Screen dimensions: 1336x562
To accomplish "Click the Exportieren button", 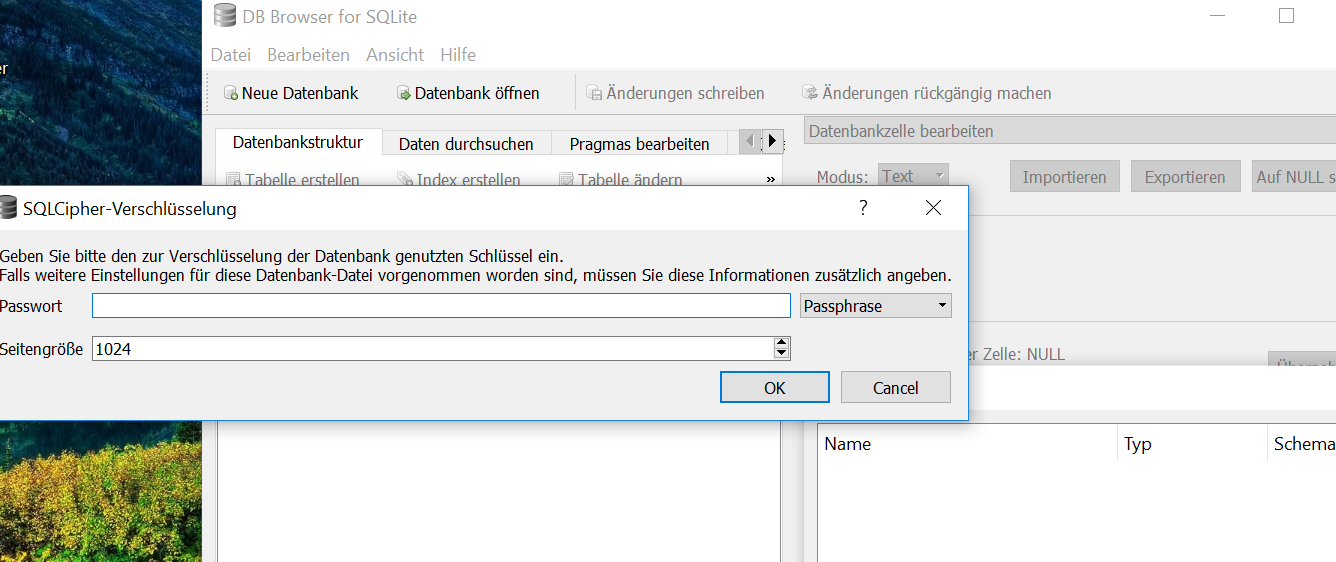I will click(x=1185, y=177).
